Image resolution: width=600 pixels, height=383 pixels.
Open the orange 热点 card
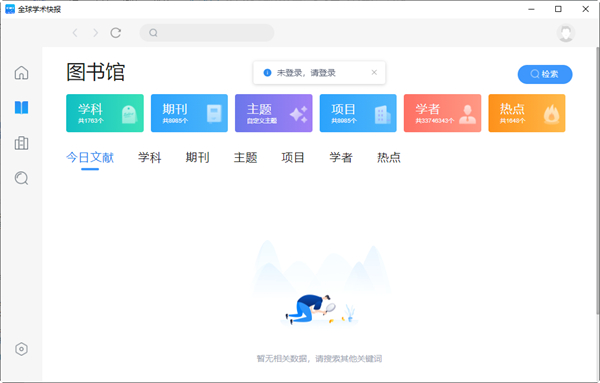527,113
